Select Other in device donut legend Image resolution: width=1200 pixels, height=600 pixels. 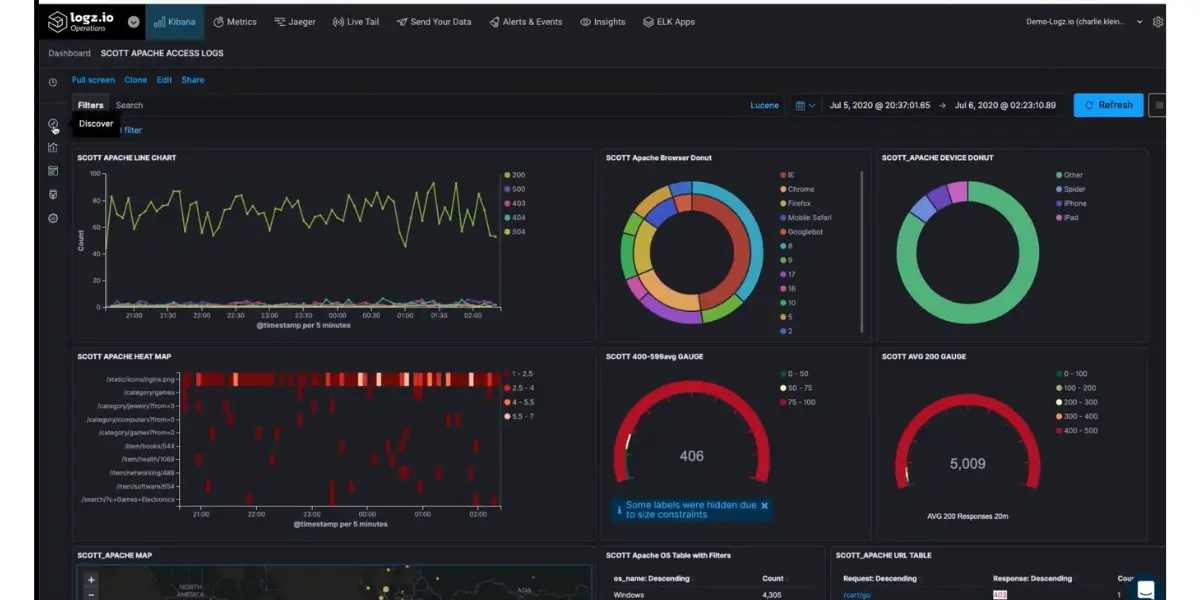point(1070,175)
